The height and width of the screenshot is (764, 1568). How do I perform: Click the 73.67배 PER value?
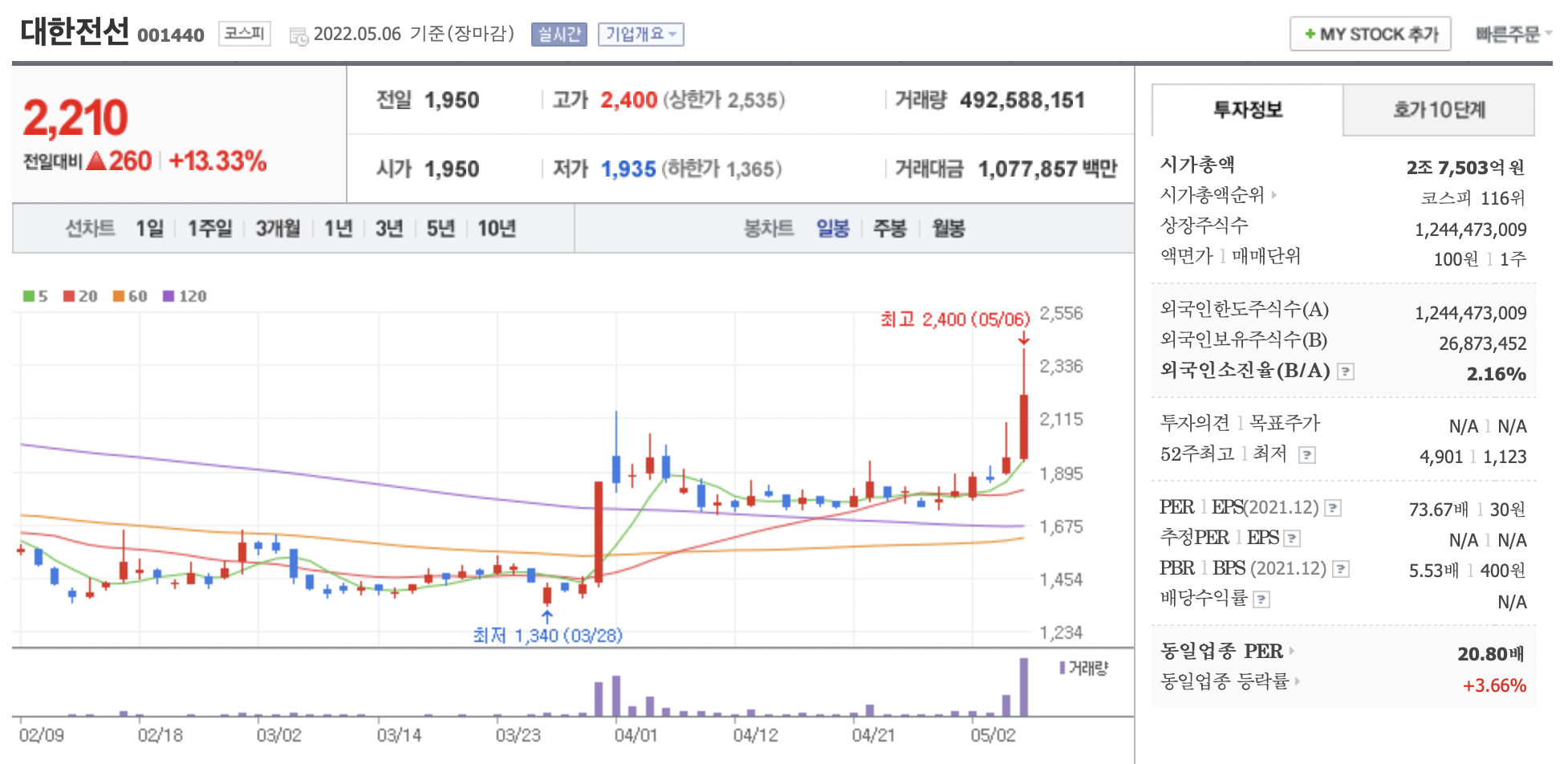[x=1439, y=510]
